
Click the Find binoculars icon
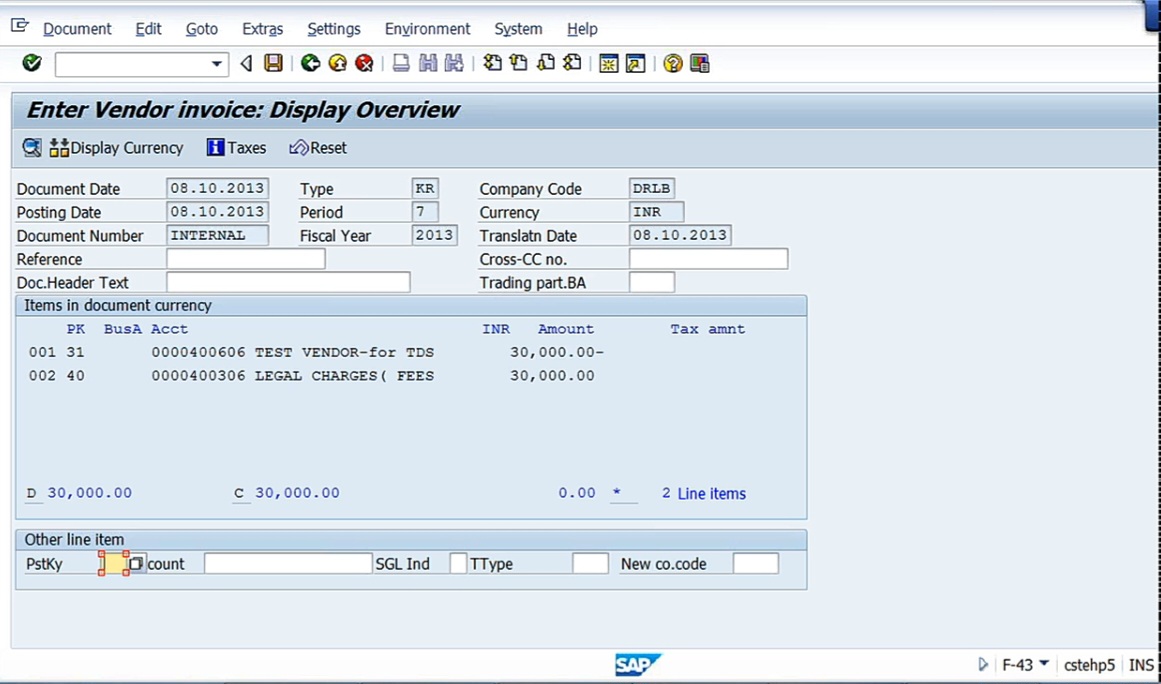tap(428, 63)
